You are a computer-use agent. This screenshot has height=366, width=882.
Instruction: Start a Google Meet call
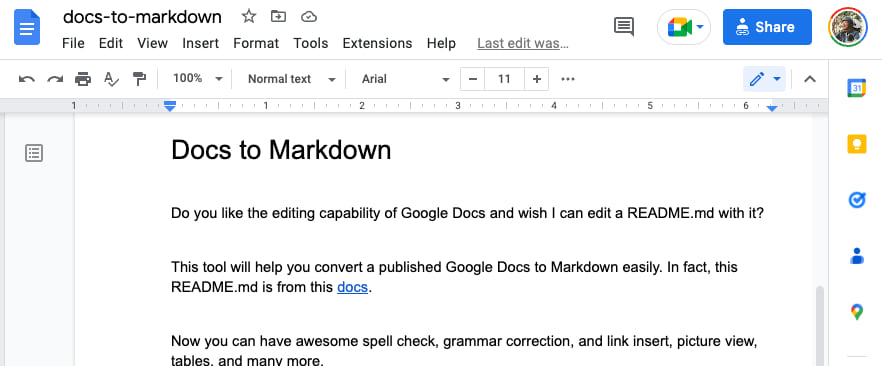click(684, 27)
